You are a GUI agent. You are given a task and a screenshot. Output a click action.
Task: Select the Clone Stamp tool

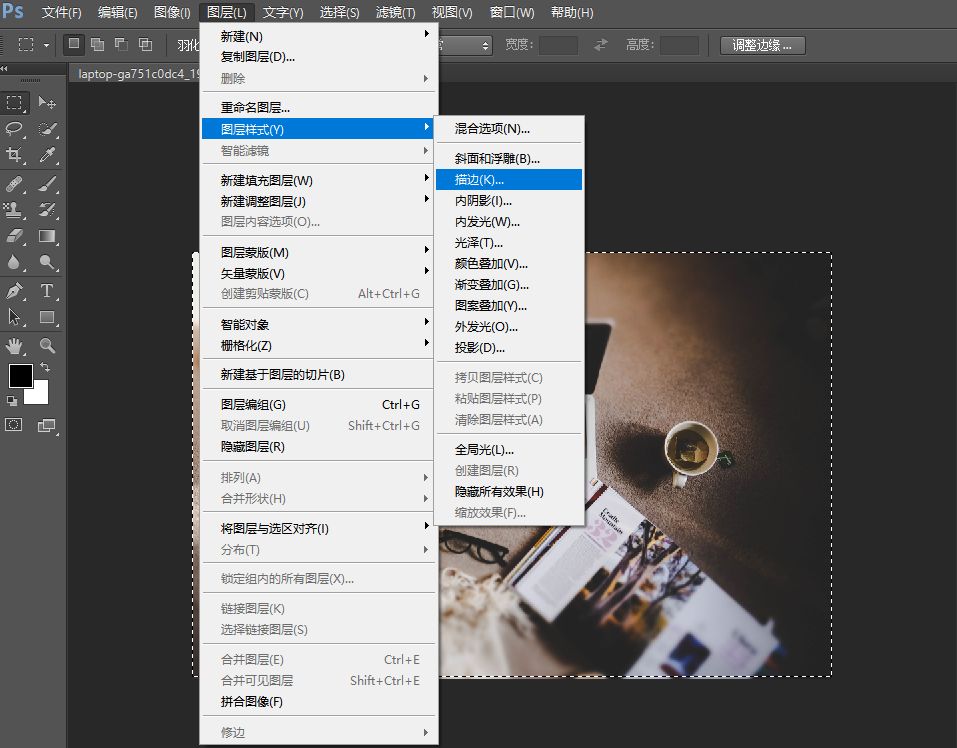pos(15,209)
